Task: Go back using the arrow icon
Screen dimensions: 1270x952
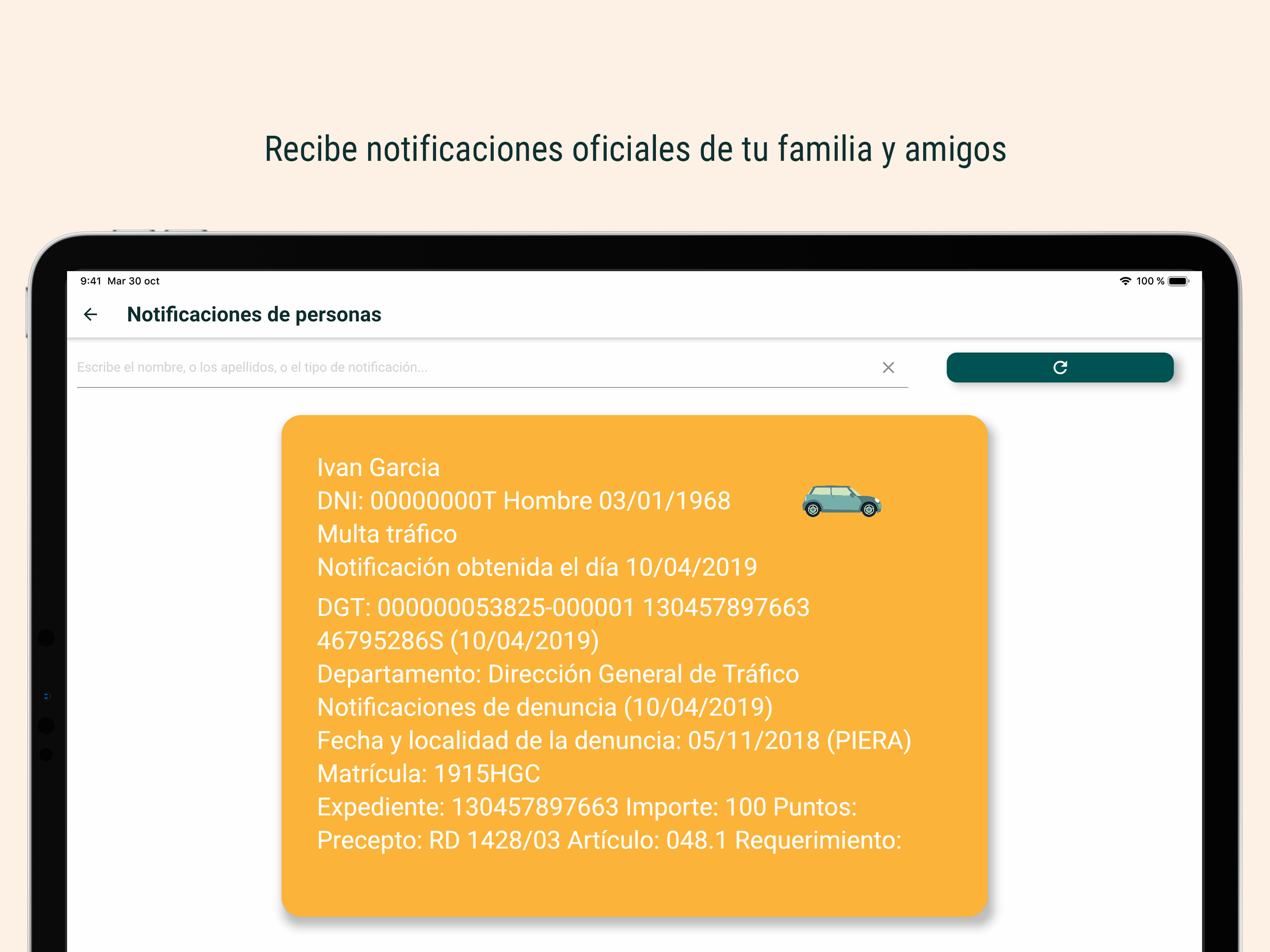Action: pyautogui.click(x=90, y=315)
